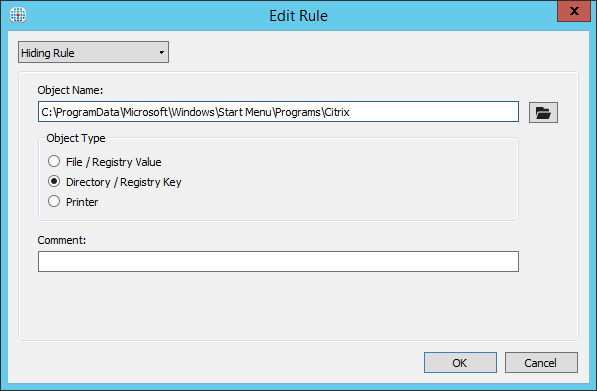
Task: Select the File / Registry Value radio button
Action: (54, 161)
